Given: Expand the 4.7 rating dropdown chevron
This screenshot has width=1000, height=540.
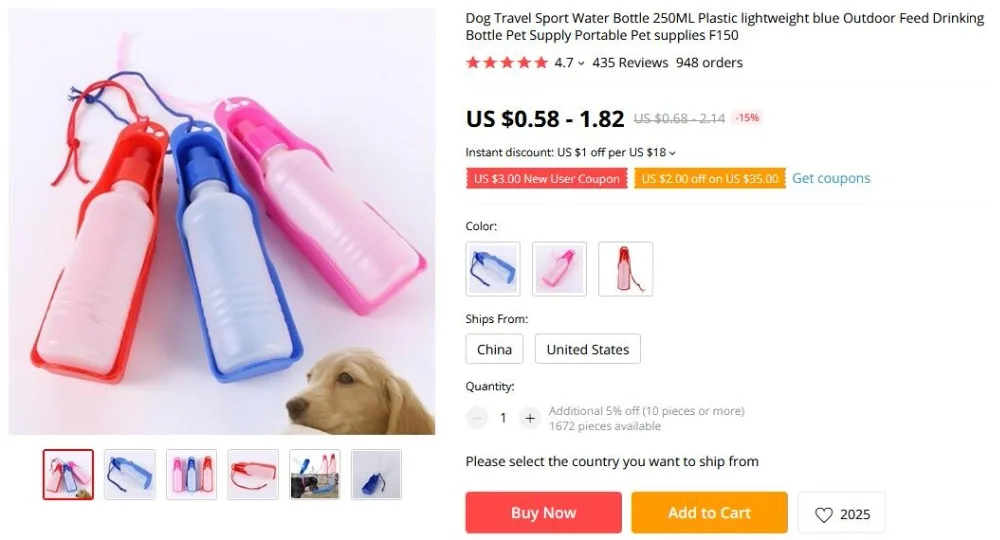Looking at the screenshot, I should (x=581, y=63).
